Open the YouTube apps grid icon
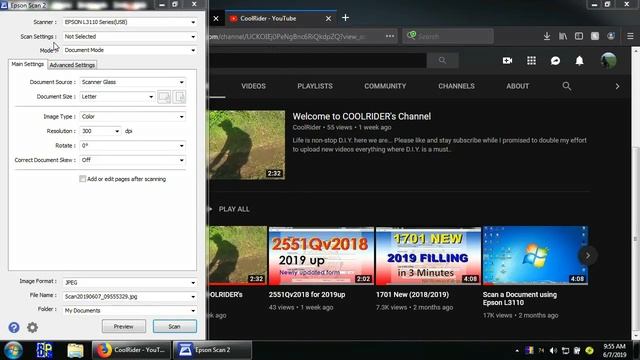The image size is (640, 360). [x=531, y=60]
